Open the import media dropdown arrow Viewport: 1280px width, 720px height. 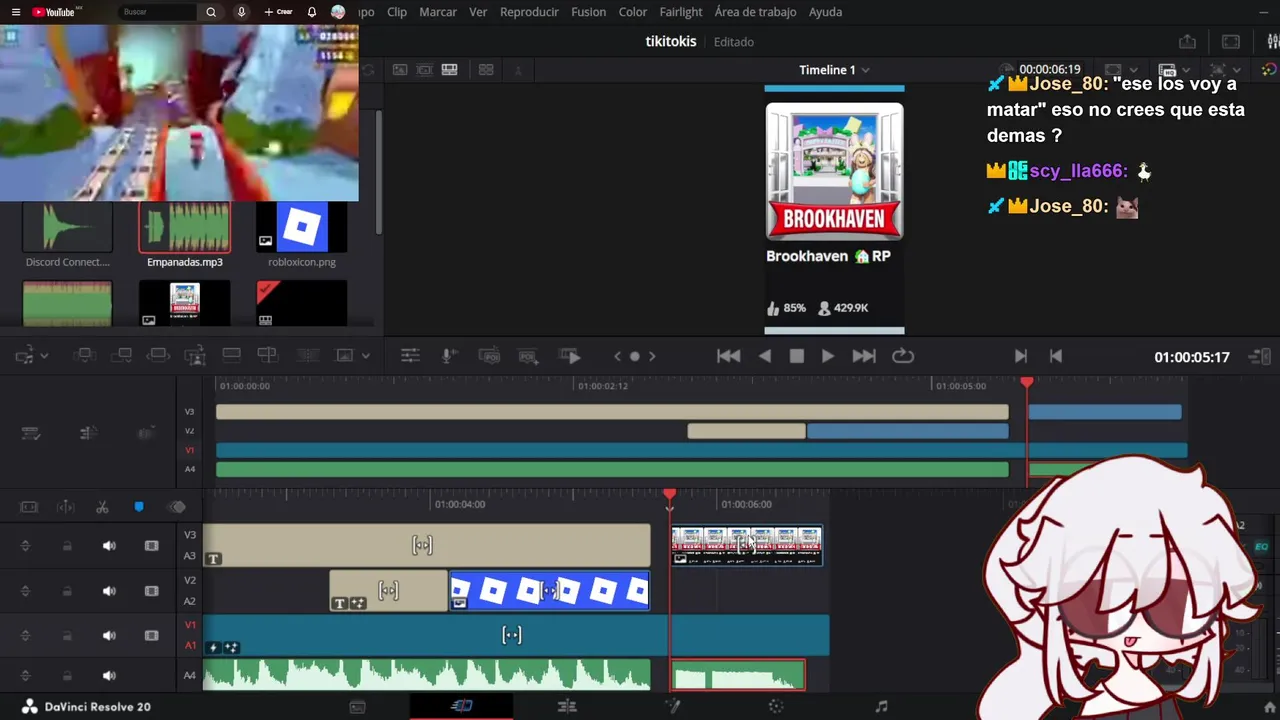(44, 356)
